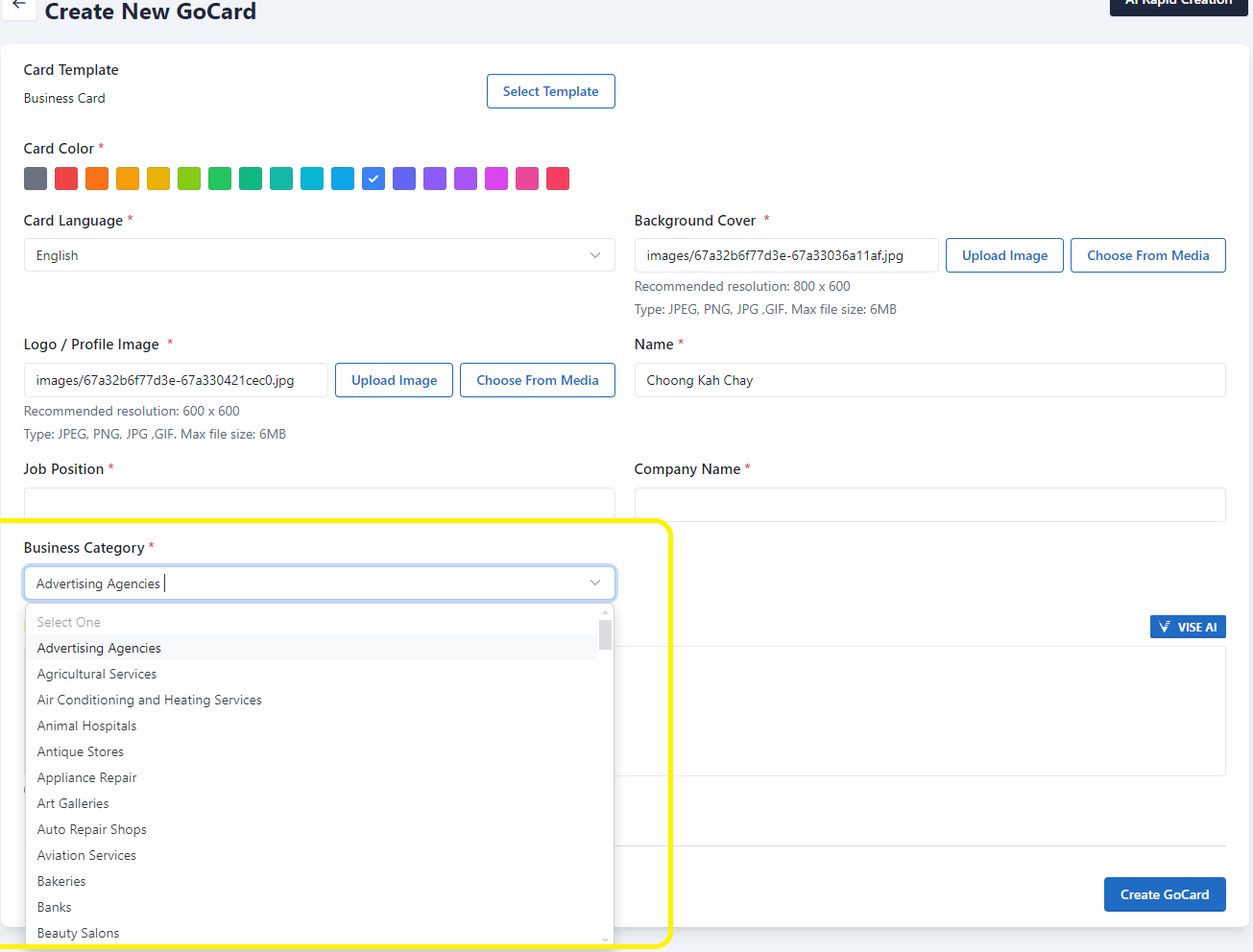1253x952 pixels.
Task: Open the Card Language dropdown
Action: (x=319, y=255)
